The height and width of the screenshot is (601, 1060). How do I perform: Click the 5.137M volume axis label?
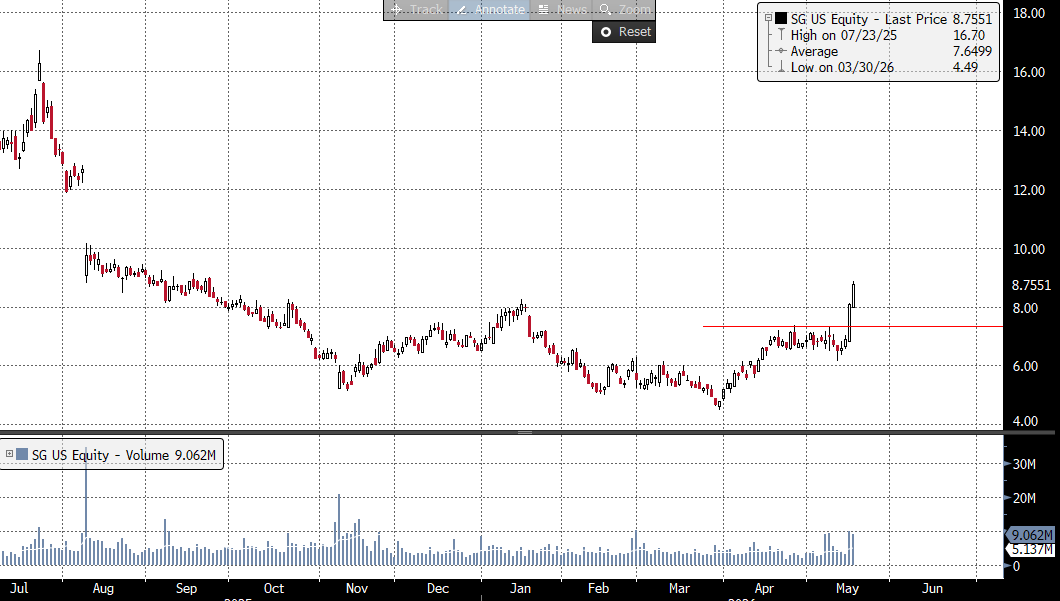click(x=1031, y=549)
